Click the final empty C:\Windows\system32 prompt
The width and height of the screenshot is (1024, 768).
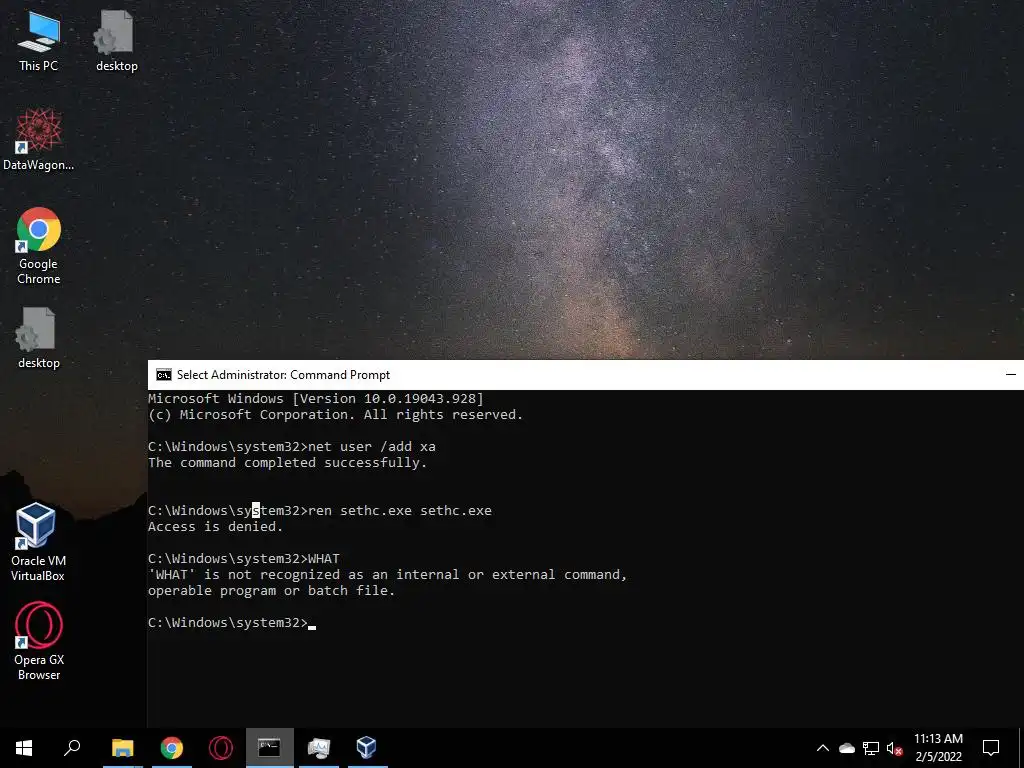click(x=232, y=623)
